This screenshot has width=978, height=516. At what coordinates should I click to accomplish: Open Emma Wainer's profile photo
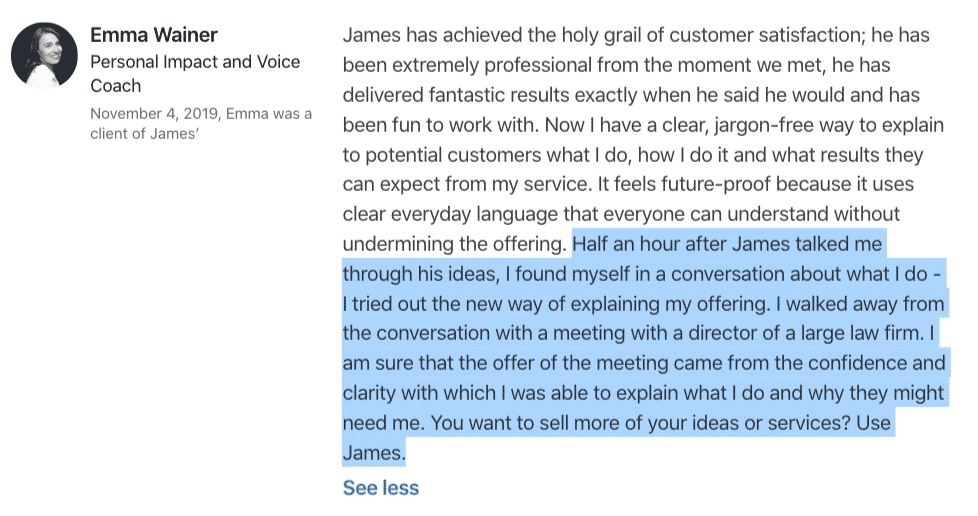point(44,56)
